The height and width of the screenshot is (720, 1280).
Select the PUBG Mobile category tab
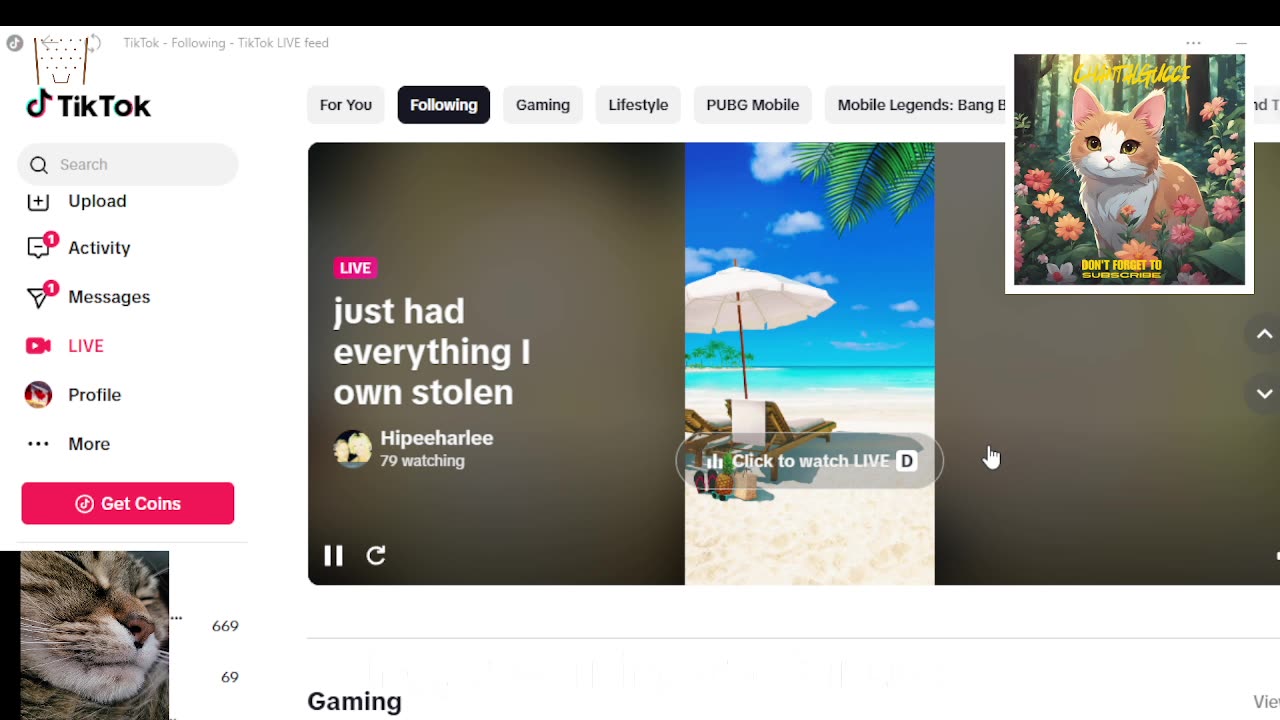coord(753,105)
